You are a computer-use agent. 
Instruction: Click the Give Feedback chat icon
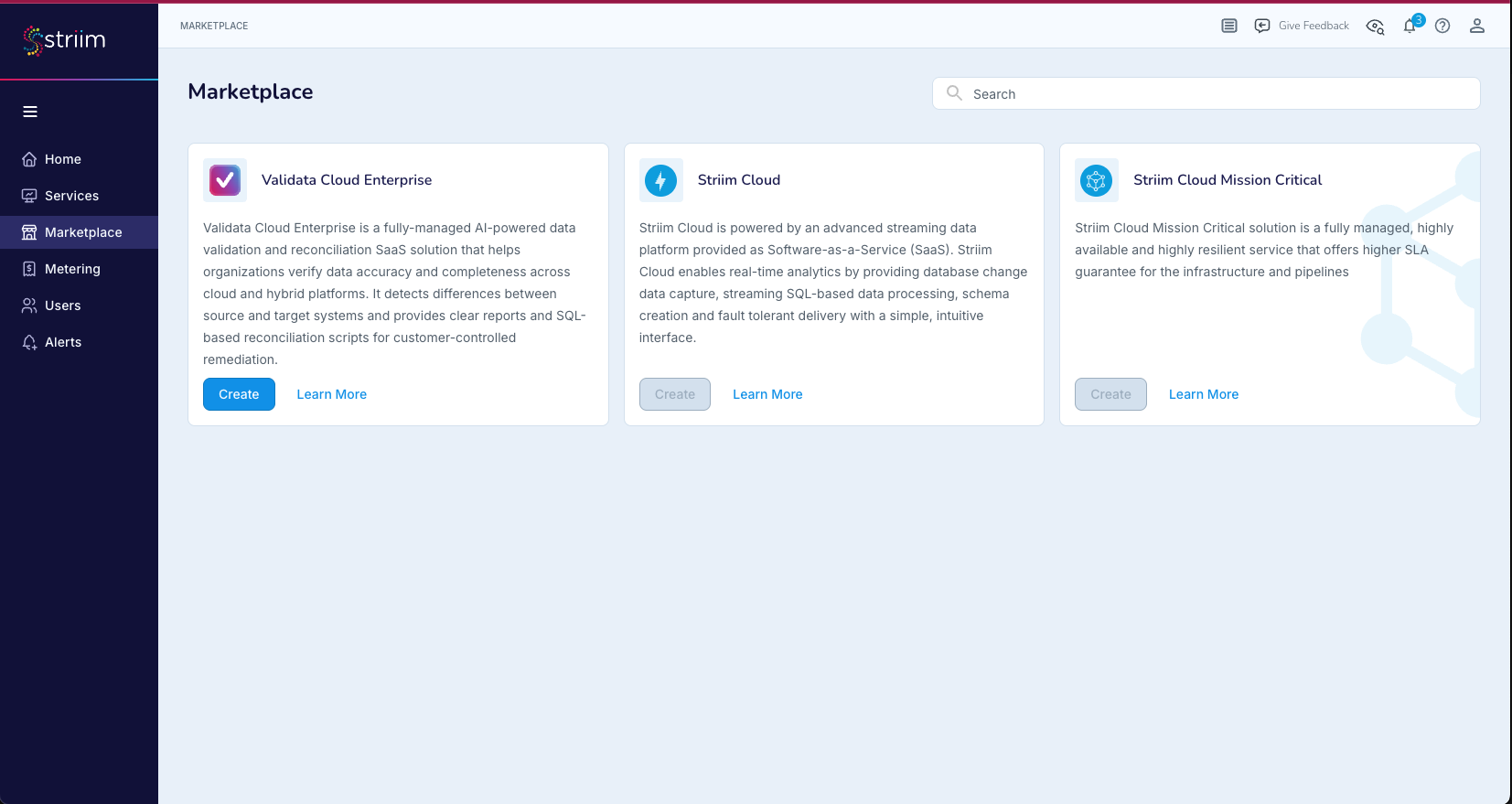point(1262,26)
